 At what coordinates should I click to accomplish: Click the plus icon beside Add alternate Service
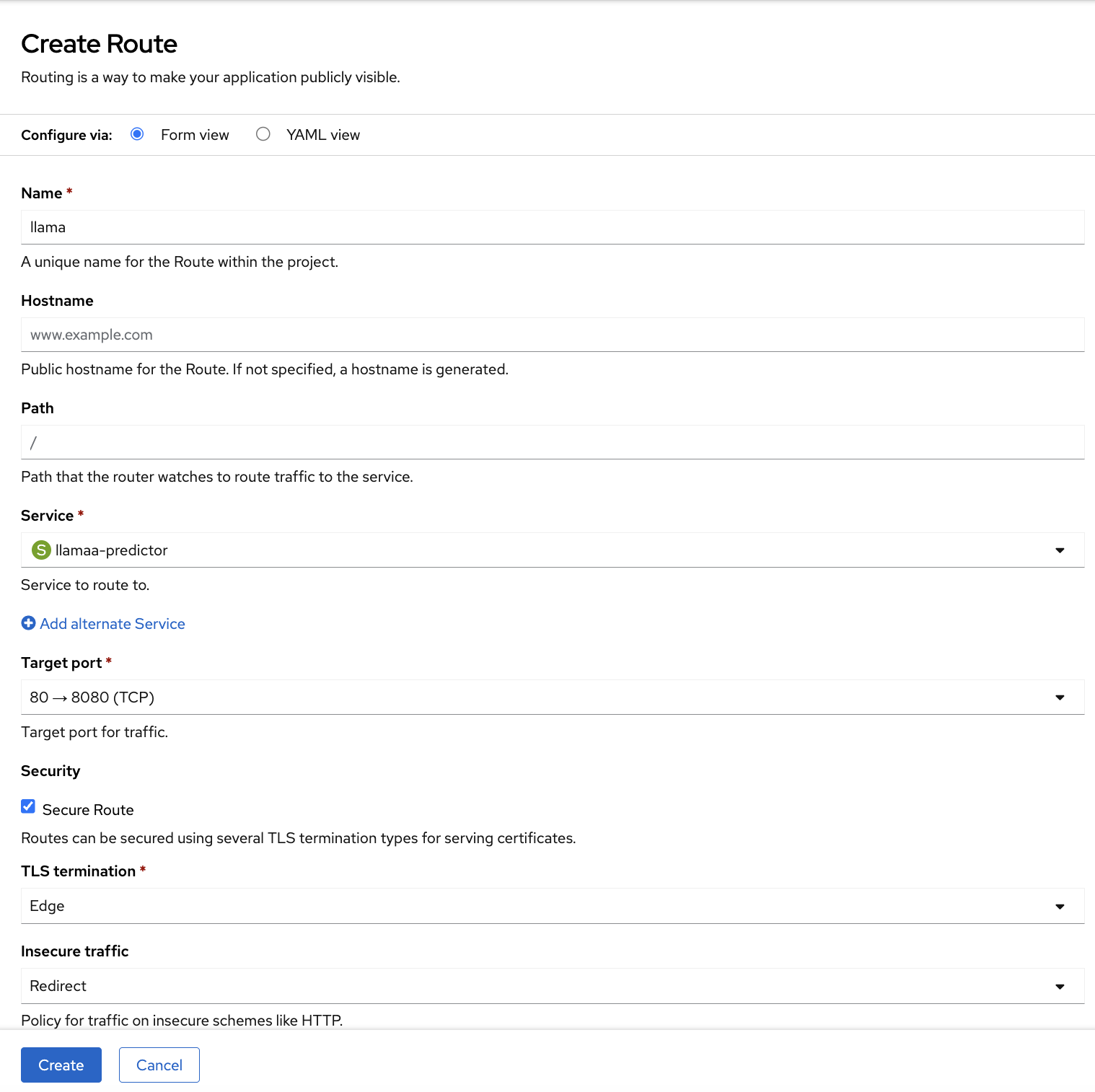(28, 623)
